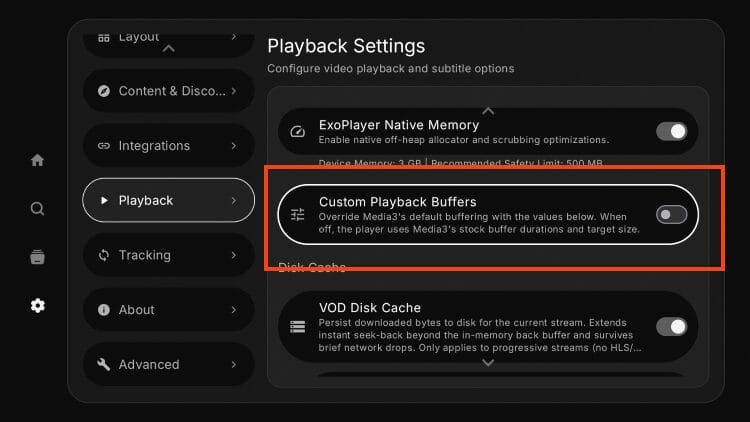
Task: Open the Library icon in the side rail
Action: [37, 257]
